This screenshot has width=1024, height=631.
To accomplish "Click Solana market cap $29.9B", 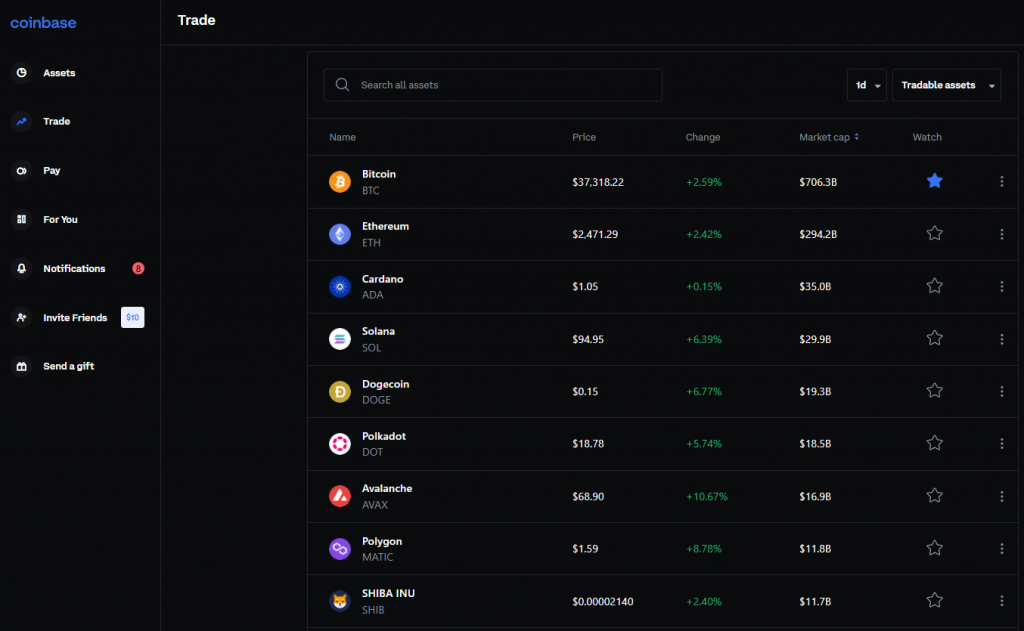I will coord(815,339).
